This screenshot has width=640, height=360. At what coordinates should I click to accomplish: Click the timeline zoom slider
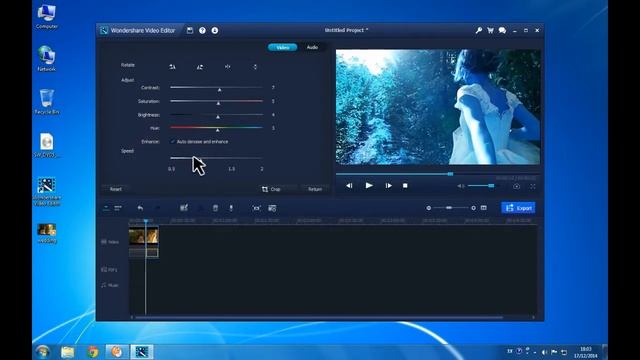tap(451, 208)
